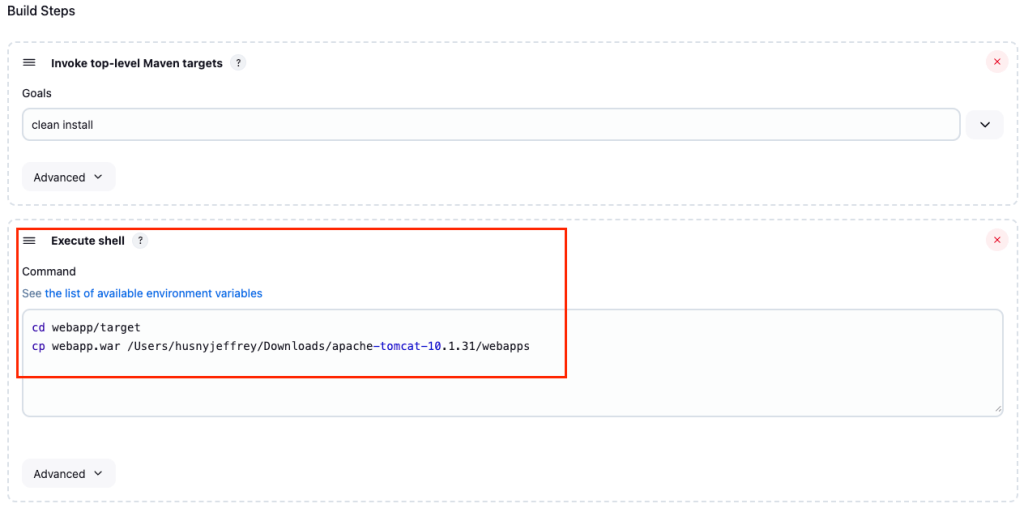Click the Command label

click(x=49, y=272)
